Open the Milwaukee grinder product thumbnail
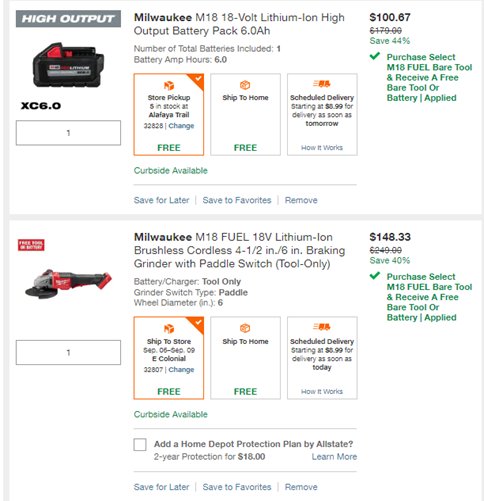The height and width of the screenshot is (501, 484). [x=68, y=283]
